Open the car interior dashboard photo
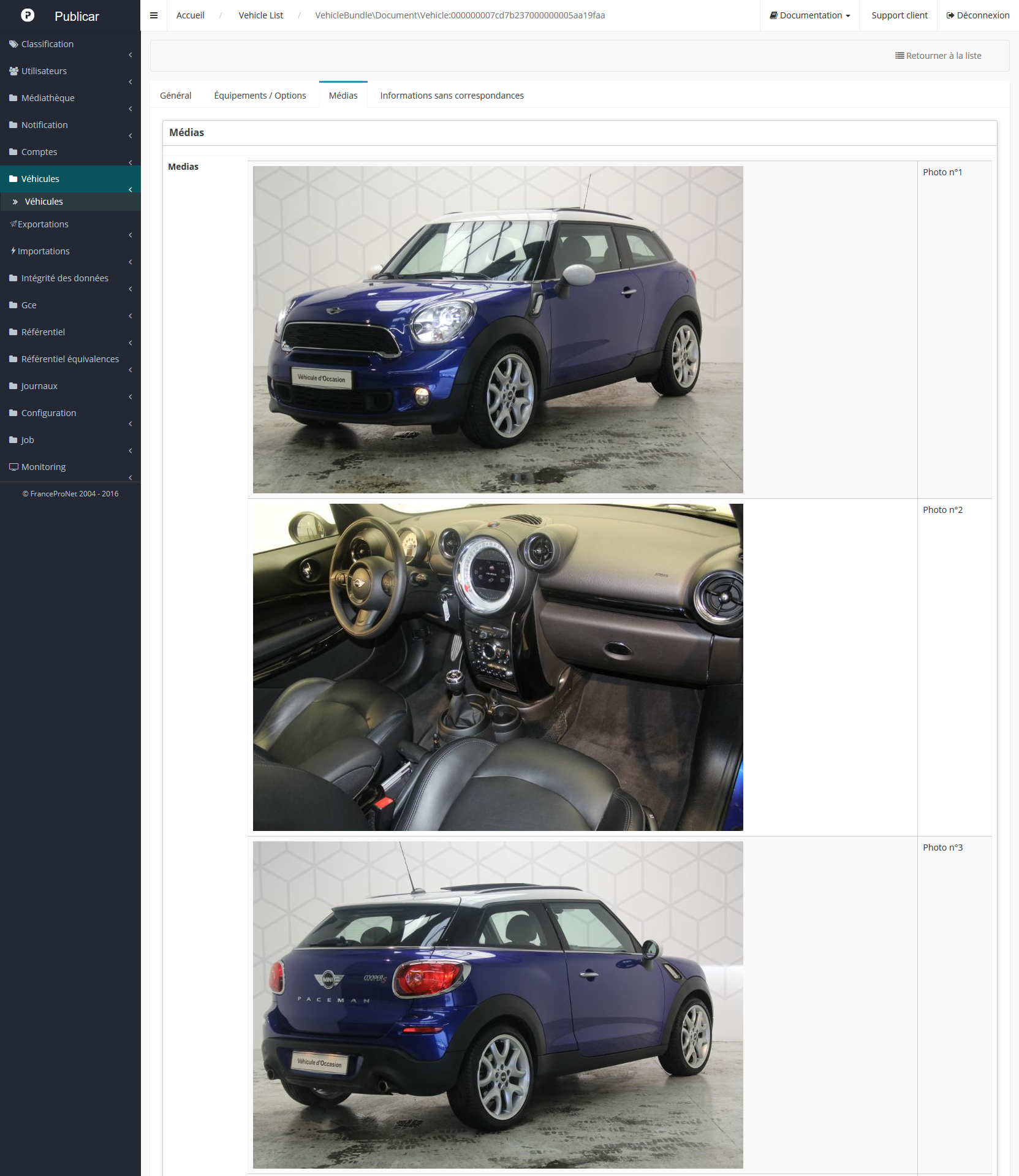Image resolution: width=1019 pixels, height=1176 pixels. [498, 667]
